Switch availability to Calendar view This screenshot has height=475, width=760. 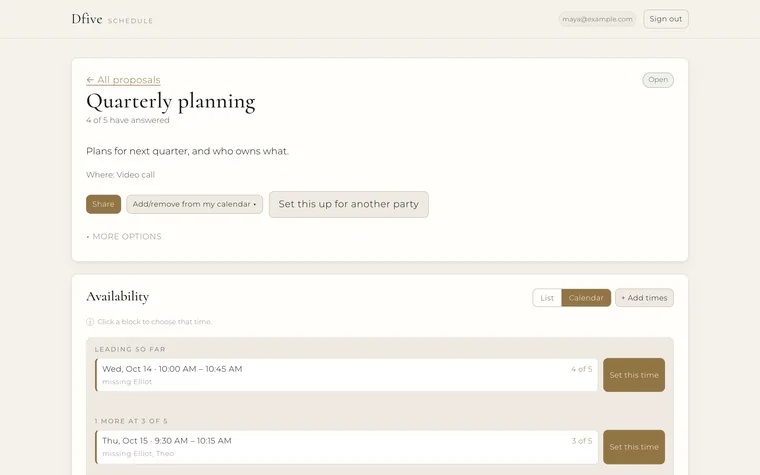pyautogui.click(x=586, y=298)
